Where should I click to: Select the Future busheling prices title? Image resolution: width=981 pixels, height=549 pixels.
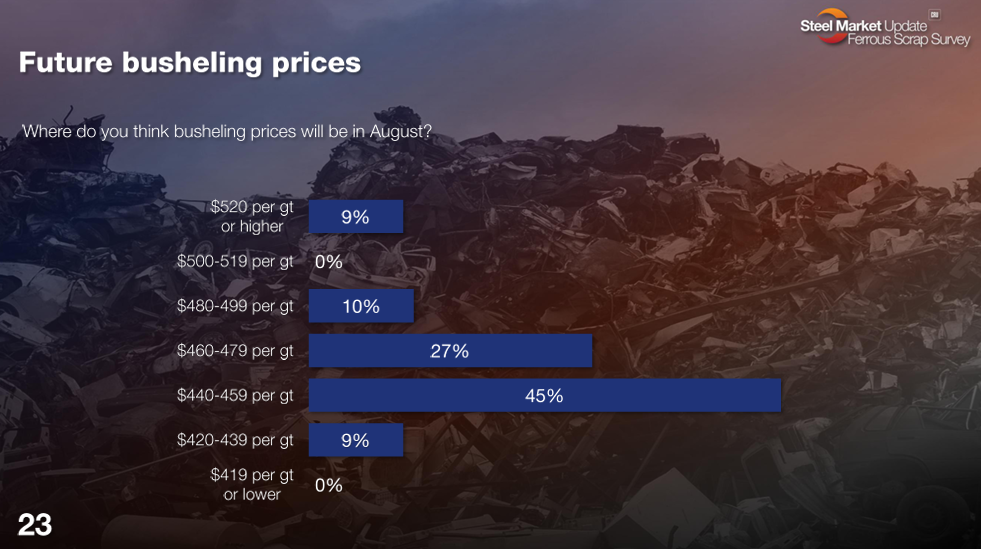[x=190, y=63]
